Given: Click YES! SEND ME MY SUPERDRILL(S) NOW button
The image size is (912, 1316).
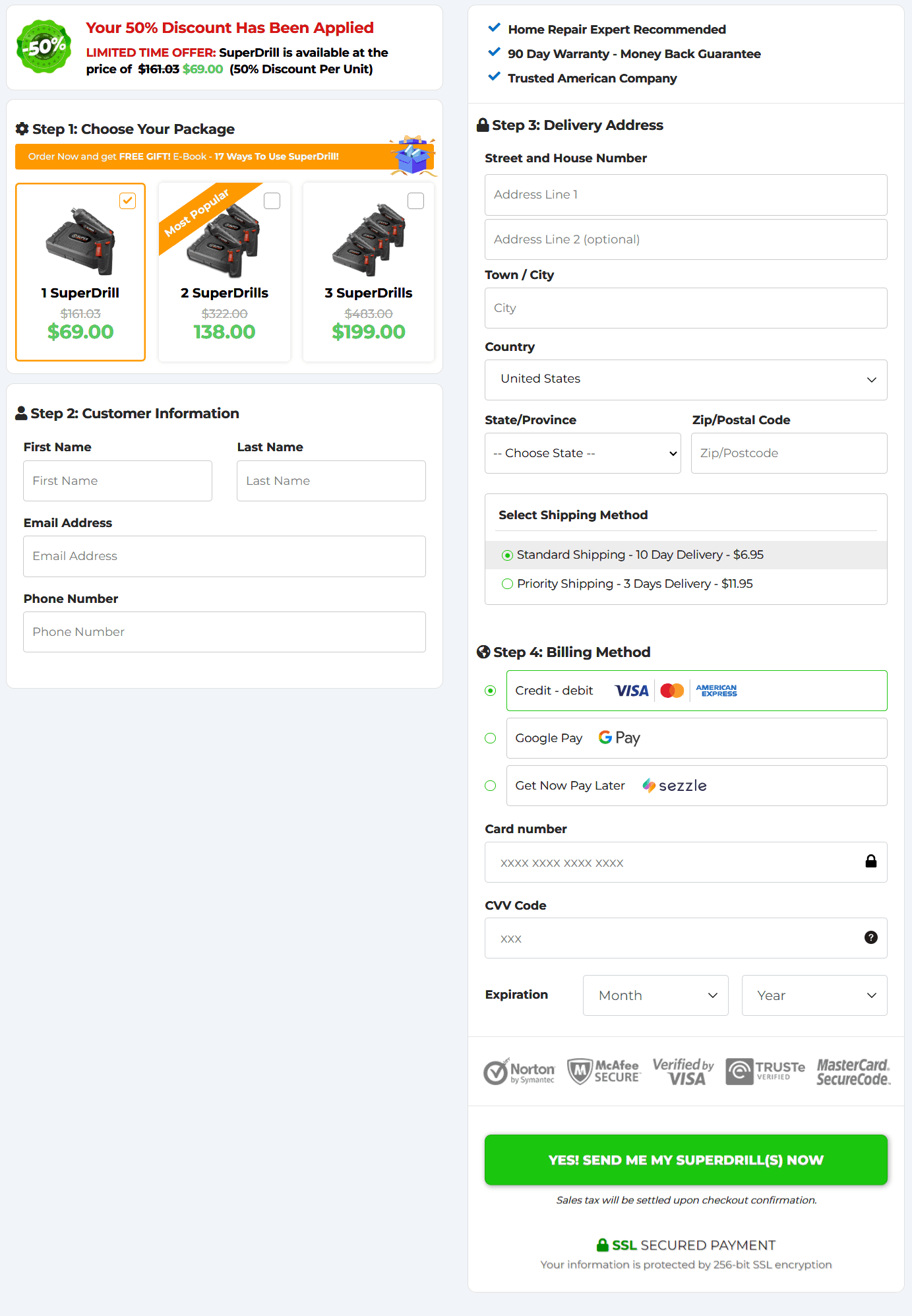Looking at the screenshot, I should tap(686, 1160).
